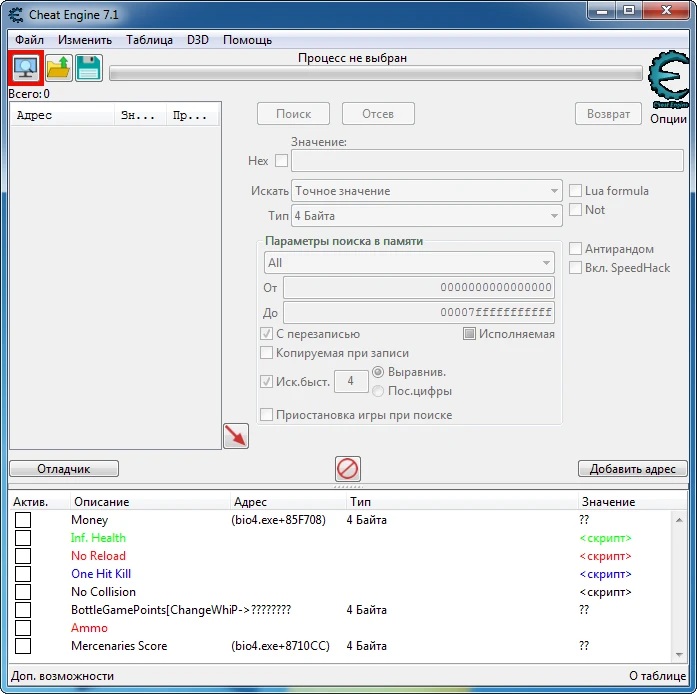Click address table scrollbar down arrow
The height and width of the screenshot is (694, 697).
679,654
